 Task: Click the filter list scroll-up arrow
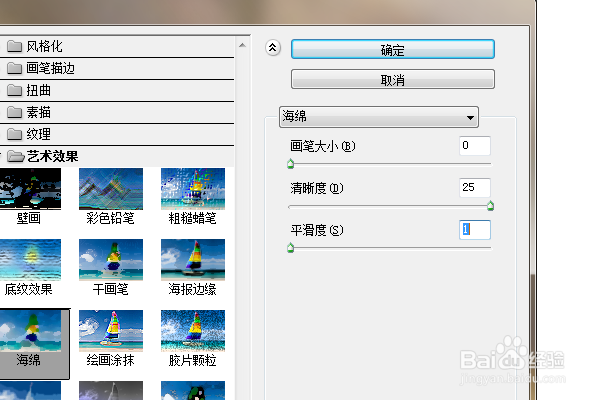coord(242,46)
